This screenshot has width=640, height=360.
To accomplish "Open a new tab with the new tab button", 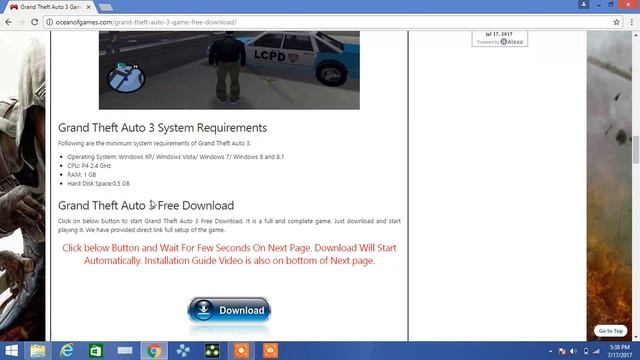I will [x=106, y=7].
